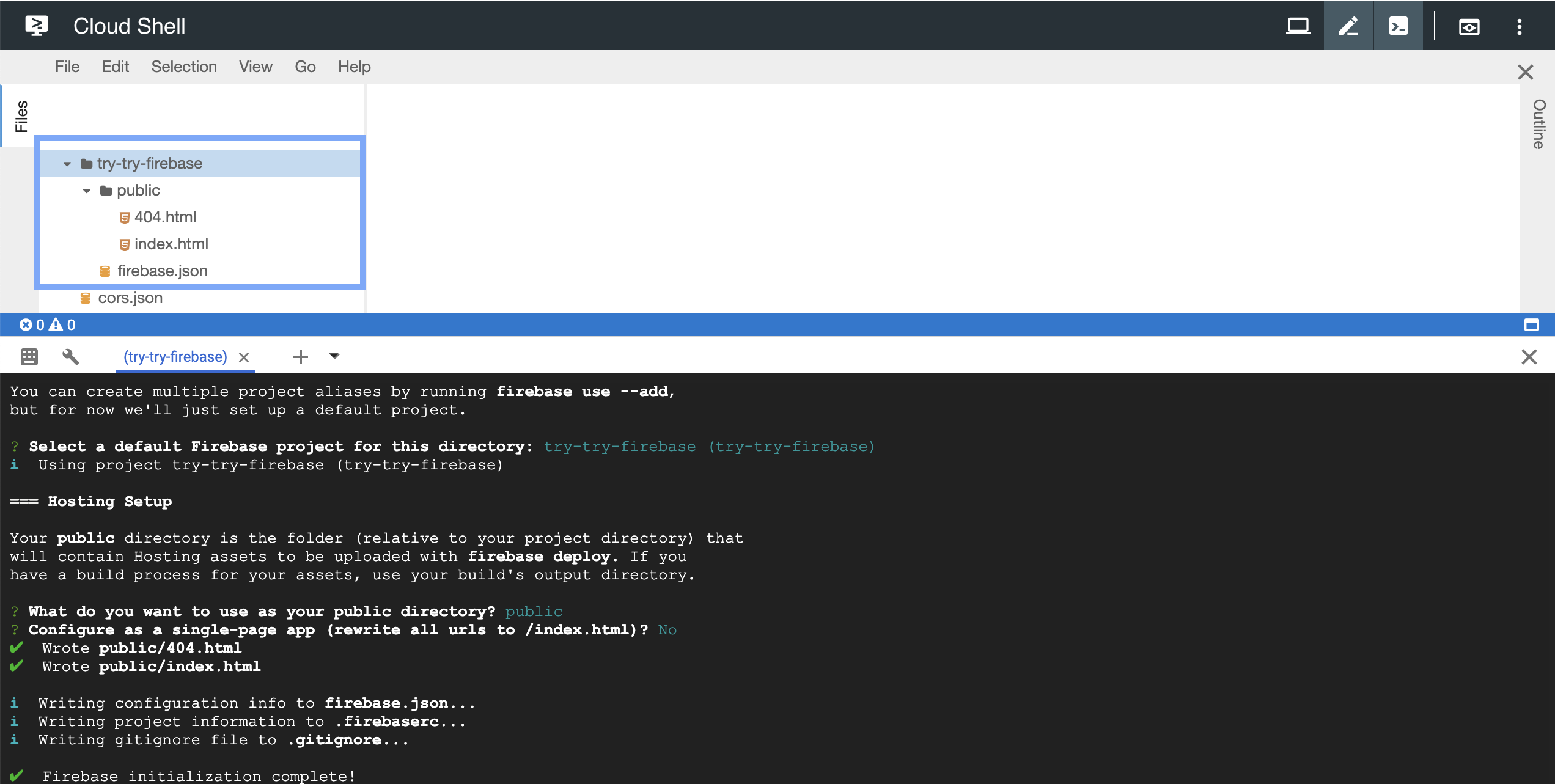Open terminal settings wrench icon
This screenshot has width=1555, height=784.
[71, 356]
